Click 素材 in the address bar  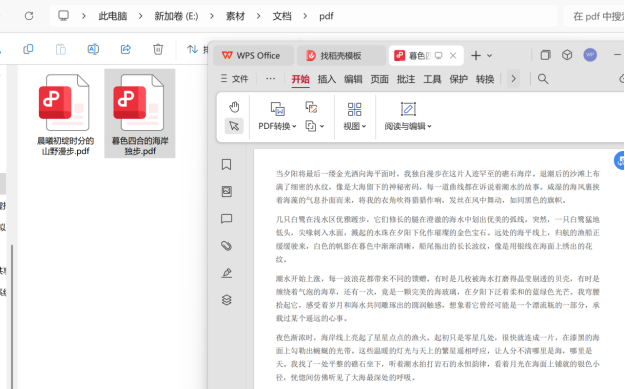click(235, 16)
